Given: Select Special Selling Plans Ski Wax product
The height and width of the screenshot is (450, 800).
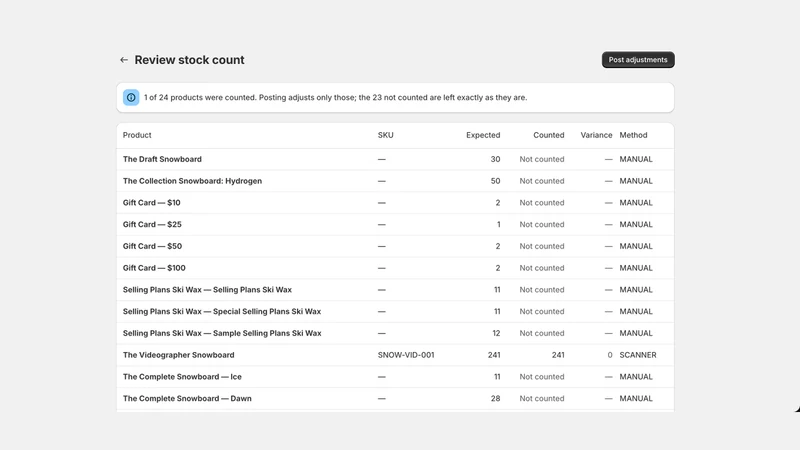Looking at the screenshot, I should 222,311.
